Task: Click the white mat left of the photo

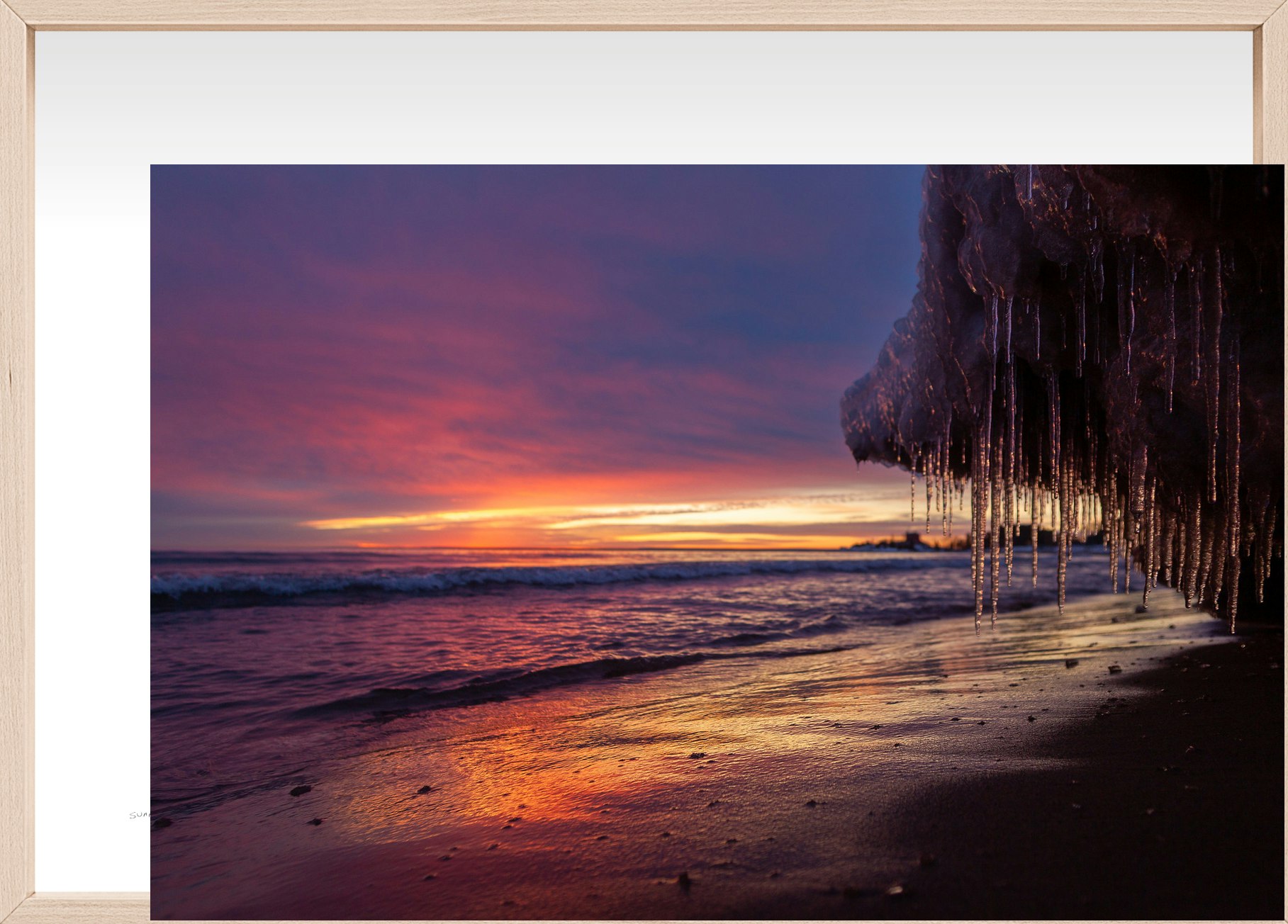Action: pyautogui.click(x=92, y=496)
